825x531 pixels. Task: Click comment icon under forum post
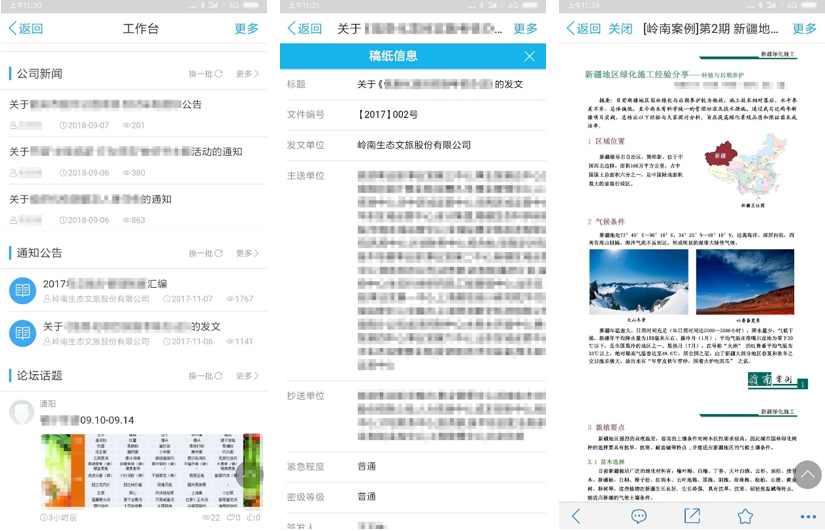pos(230,517)
